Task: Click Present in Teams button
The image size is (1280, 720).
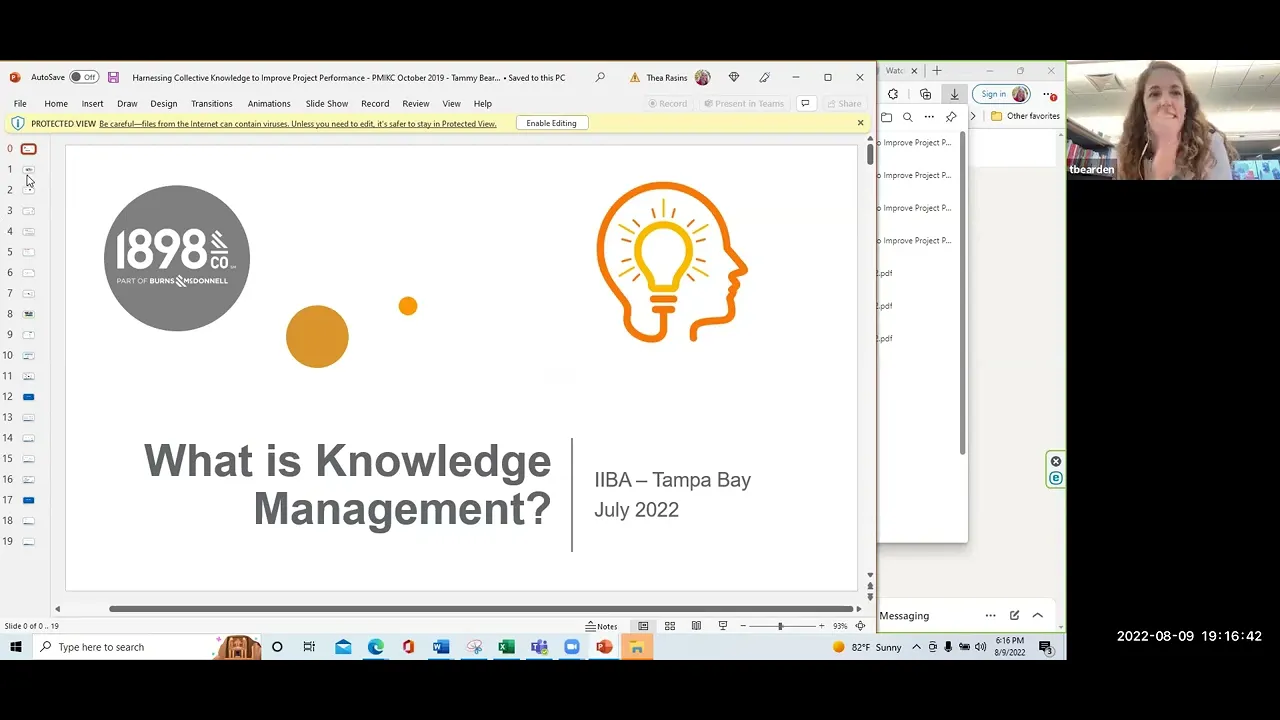Action: pyautogui.click(x=744, y=103)
